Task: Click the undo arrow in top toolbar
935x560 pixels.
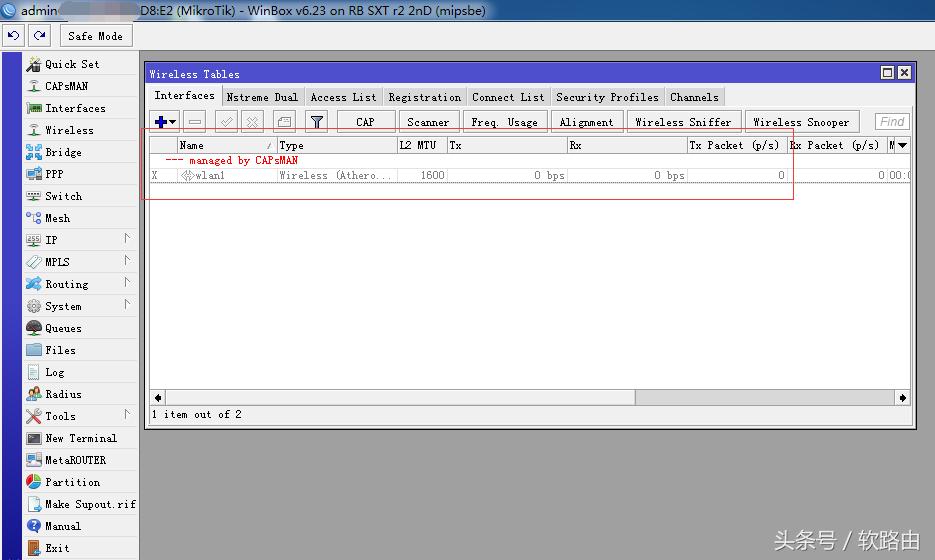Action: tap(14, 35)
